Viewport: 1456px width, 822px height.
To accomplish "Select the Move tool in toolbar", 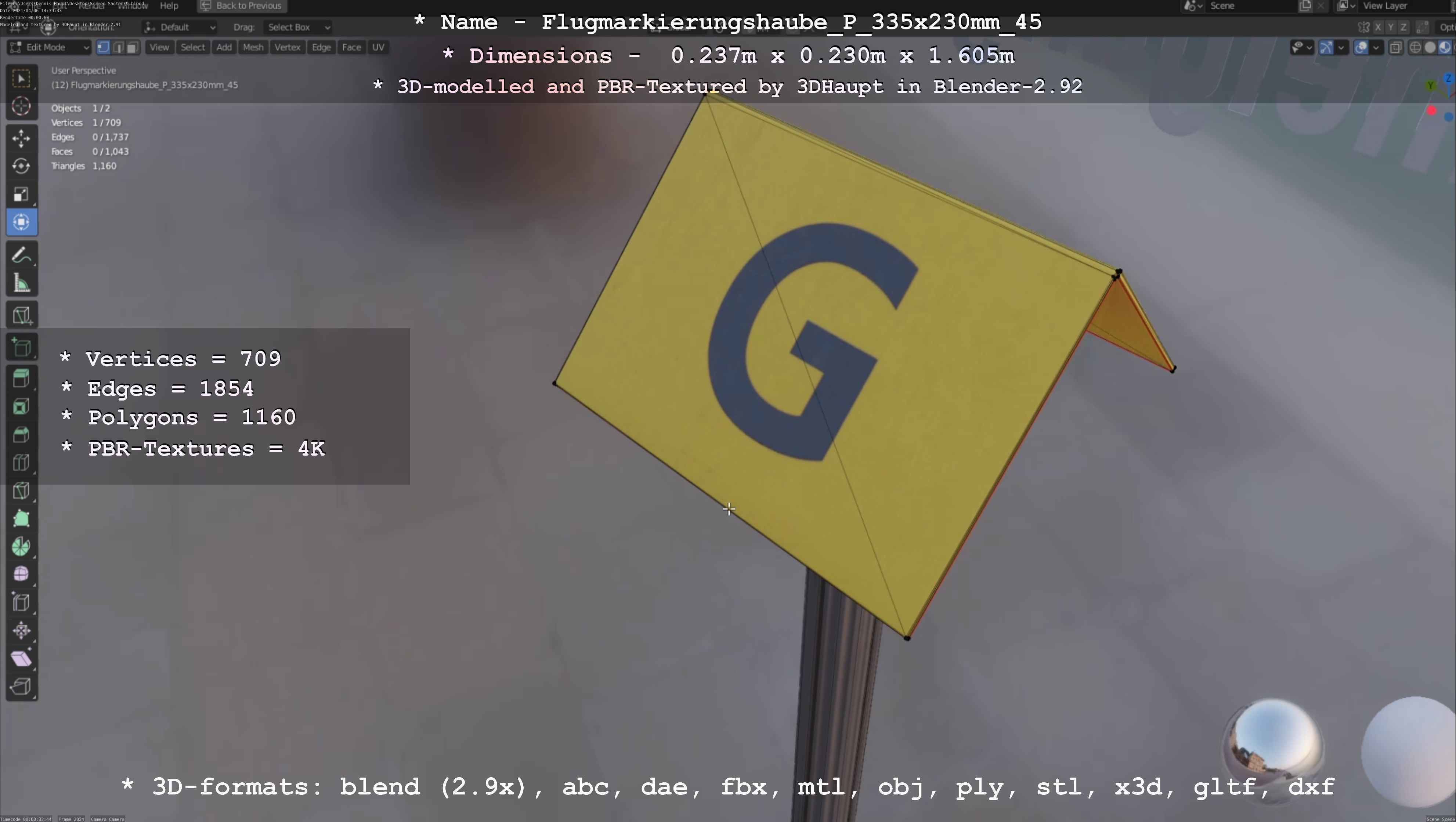I will coord(21,138).
